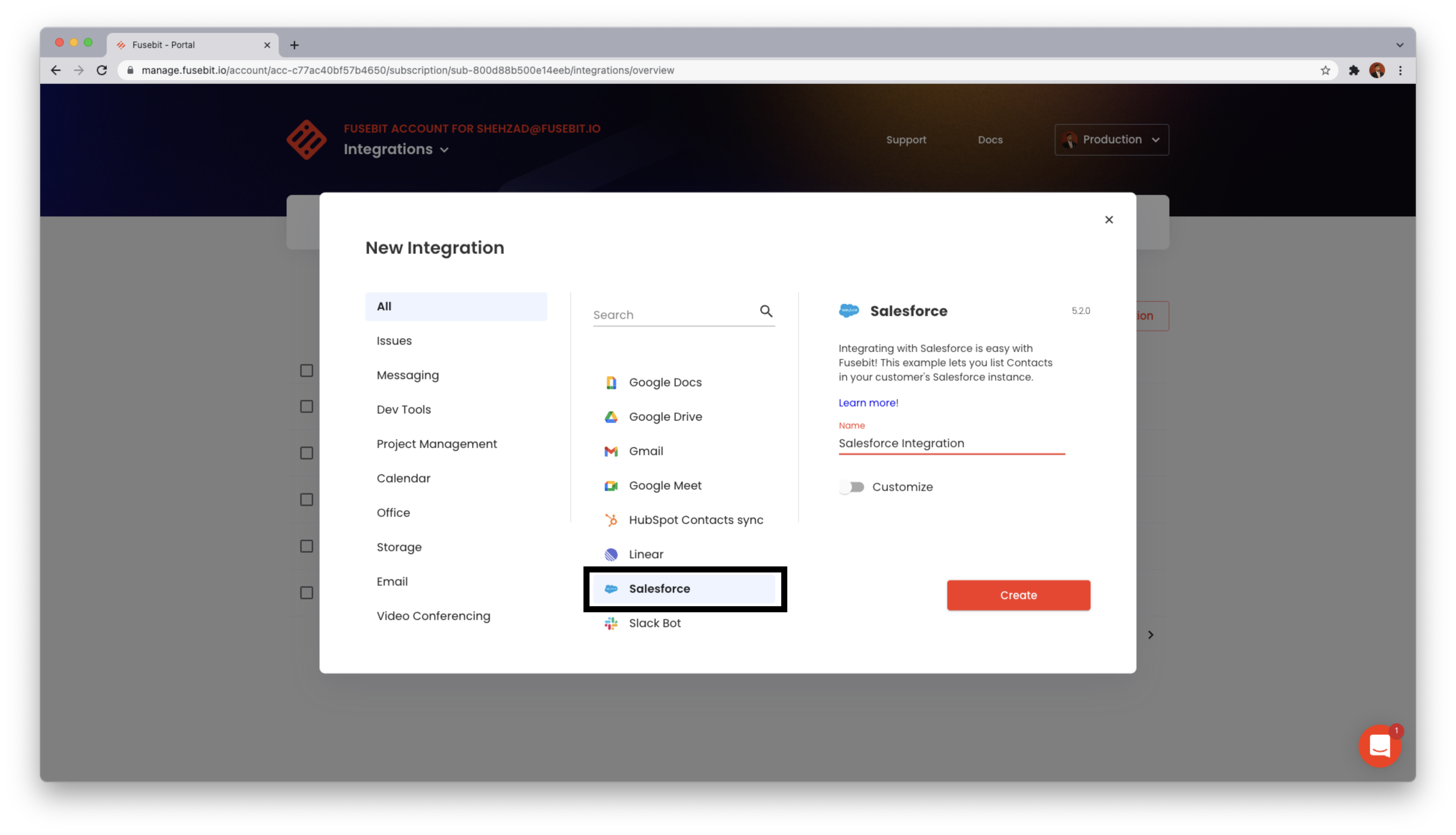Open Chrome profile avatar
The height and width of the screenshot is (835, 1456).
coord(1377,70)
